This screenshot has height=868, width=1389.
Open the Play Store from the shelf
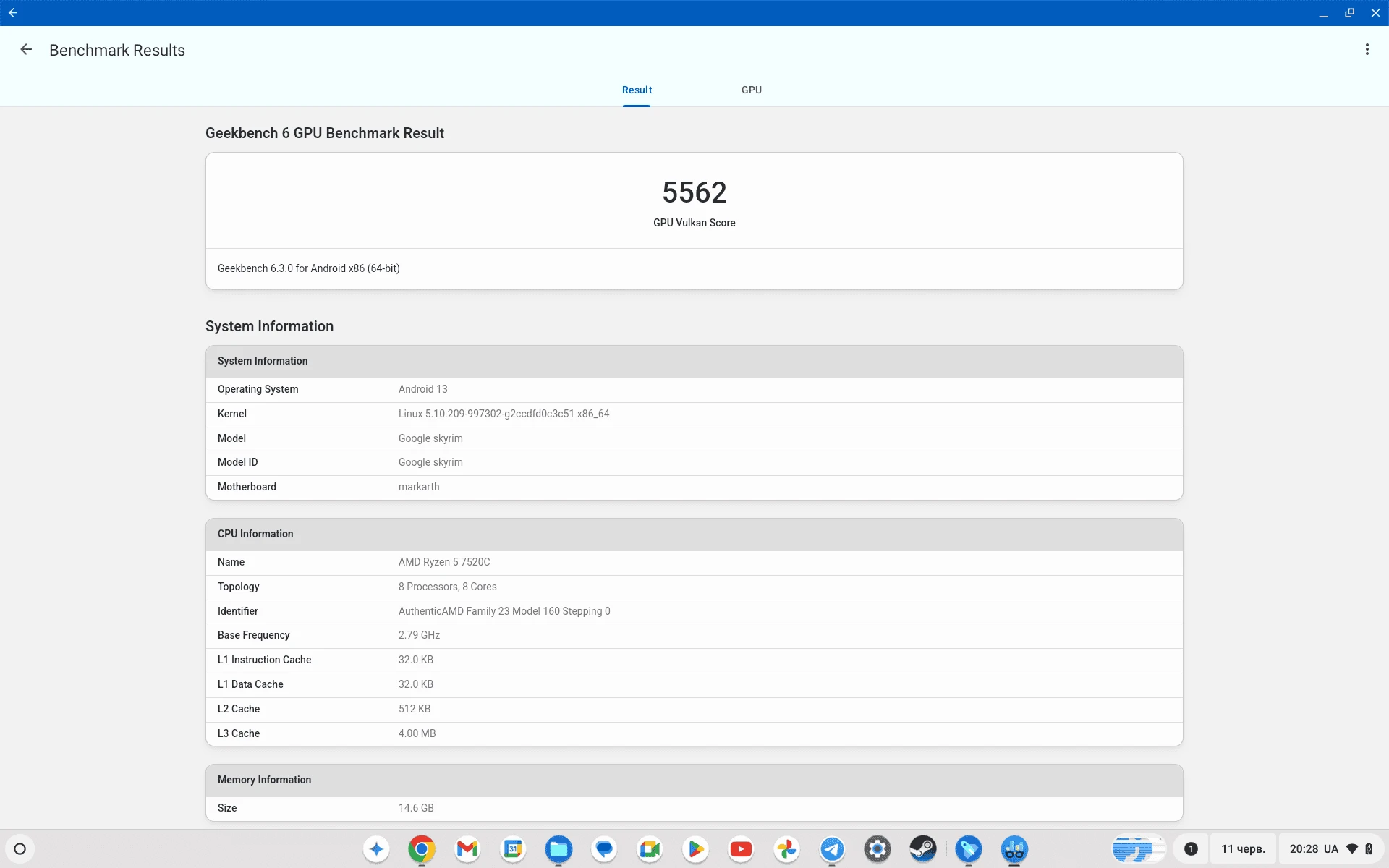point(695,848)
